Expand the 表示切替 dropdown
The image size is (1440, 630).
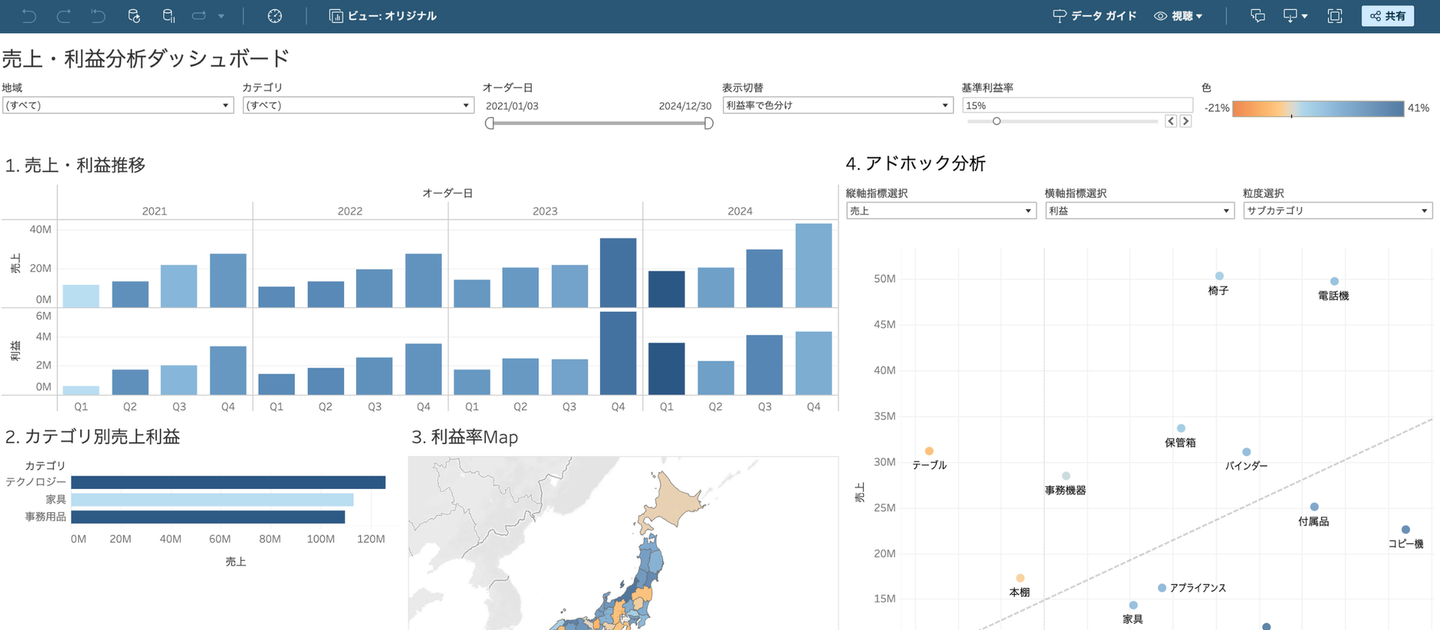pyautogui.click(x=837, y=105)
